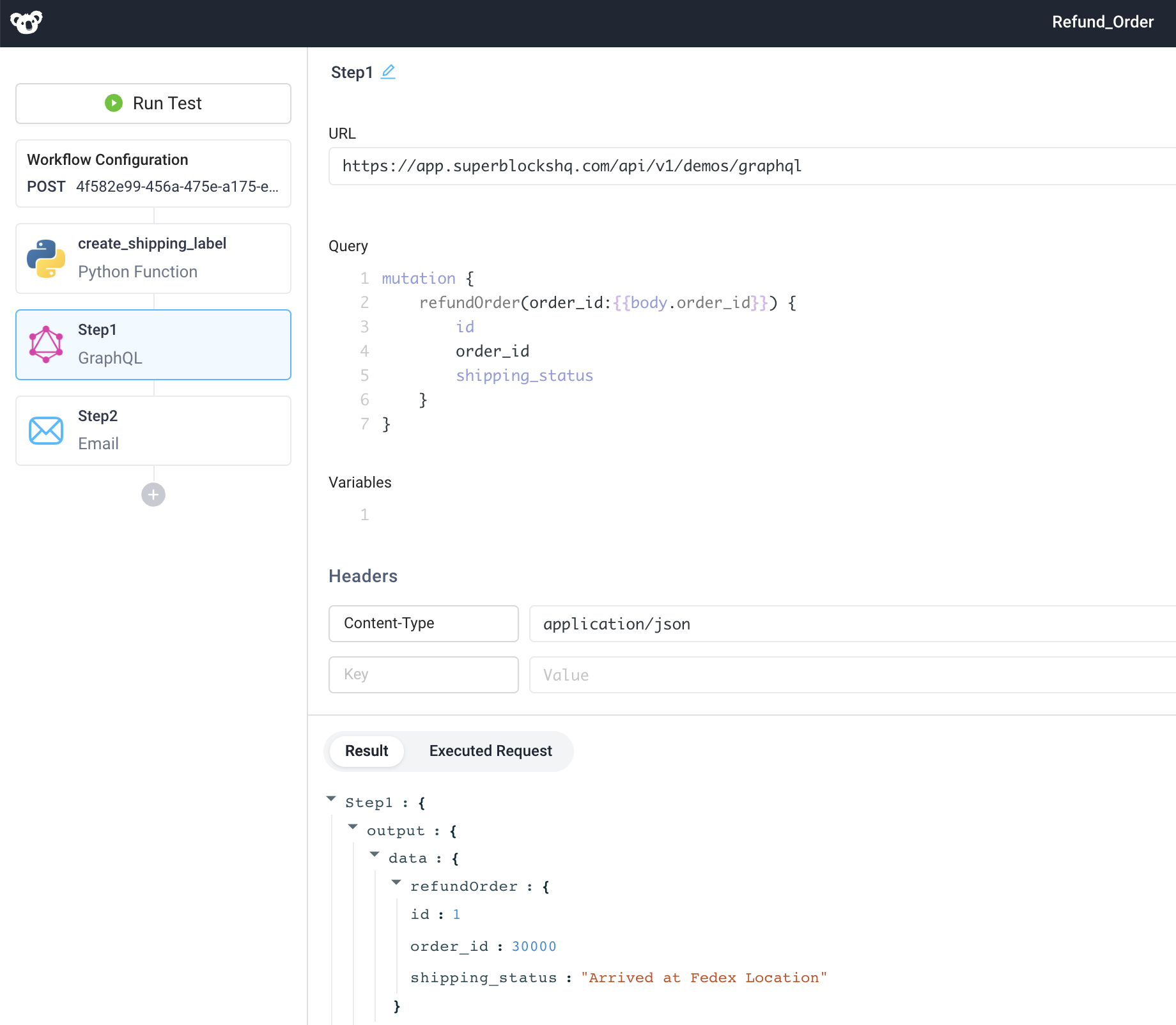This screenshot has height=1025, width=1176.
Task: Select the Refund_Order workflow title
Action: 1102,22
